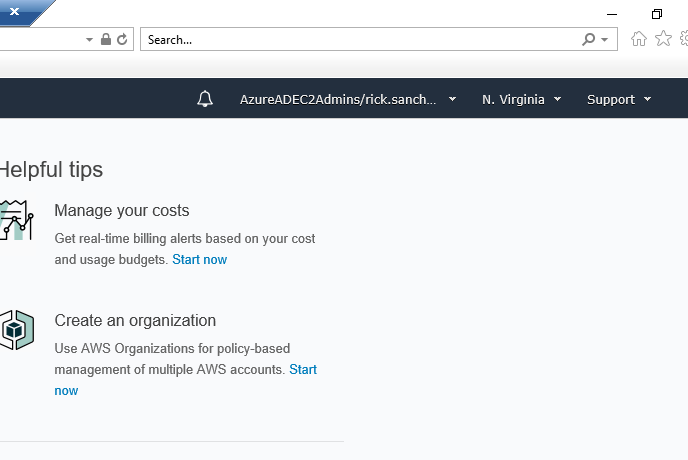
Task: Click the magnifier search icon
Action: point(588,40)
